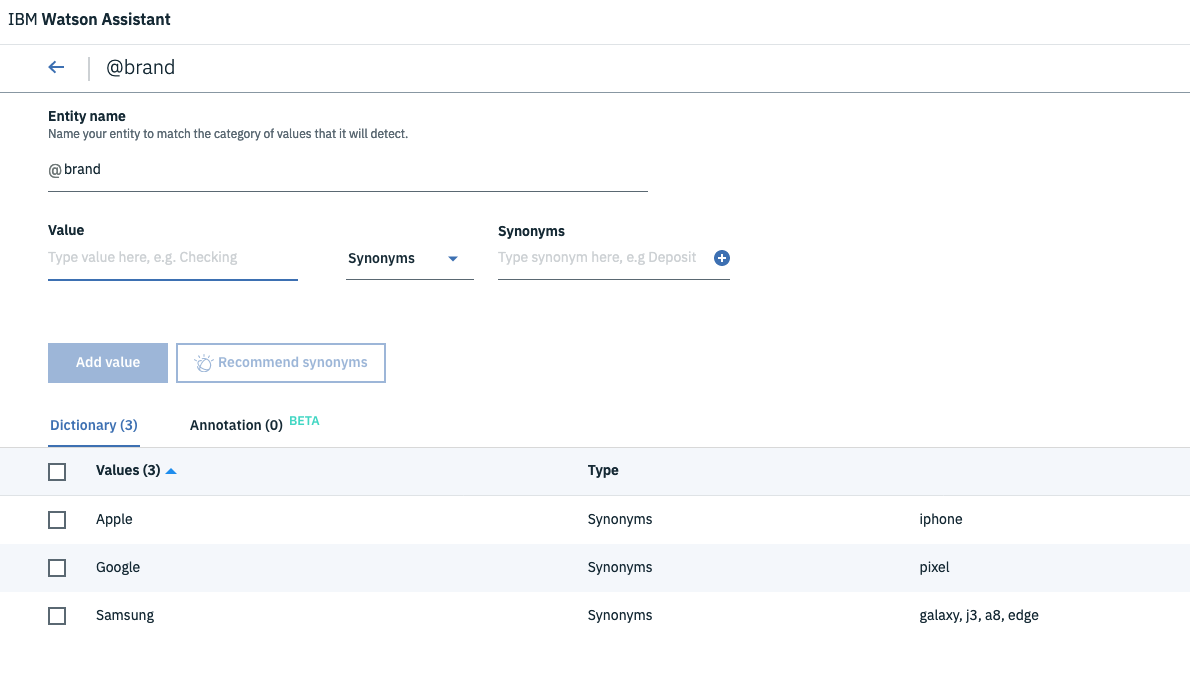Edit the Entity name field
The height and width of the screenshot is (693, 1190).
pos(347,170)
